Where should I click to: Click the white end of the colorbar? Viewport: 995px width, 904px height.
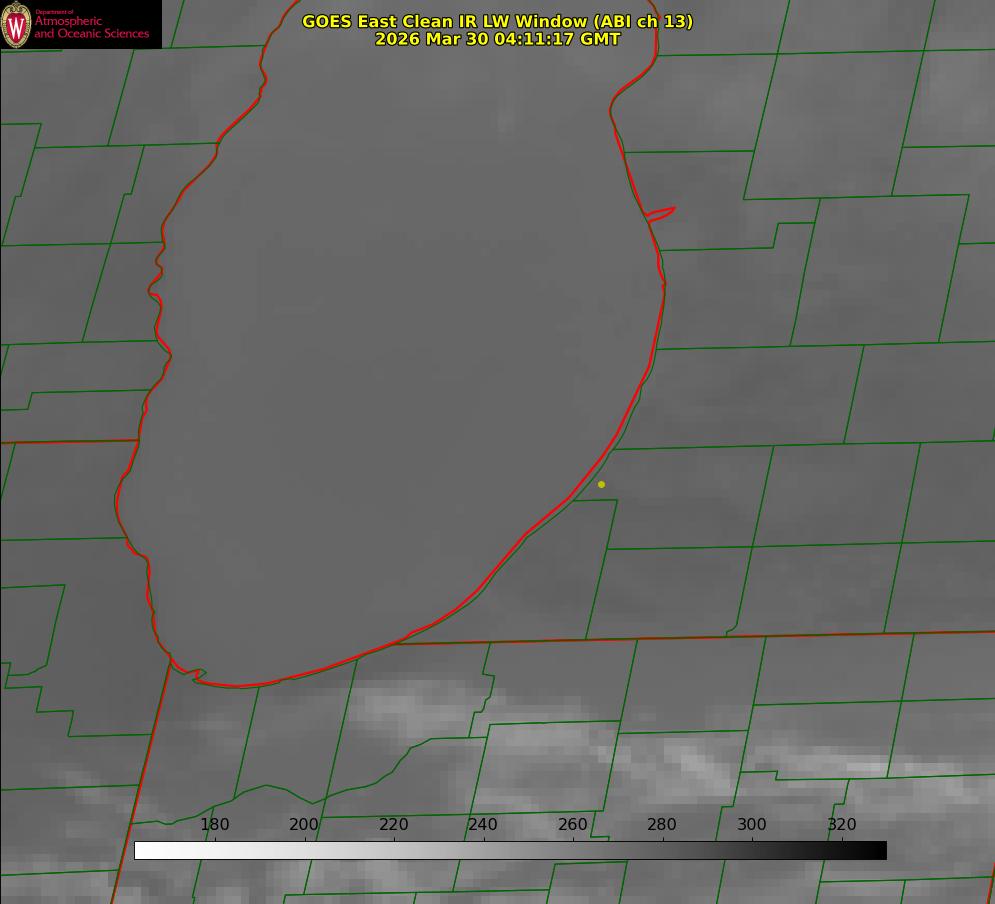(x=142, y=850)
